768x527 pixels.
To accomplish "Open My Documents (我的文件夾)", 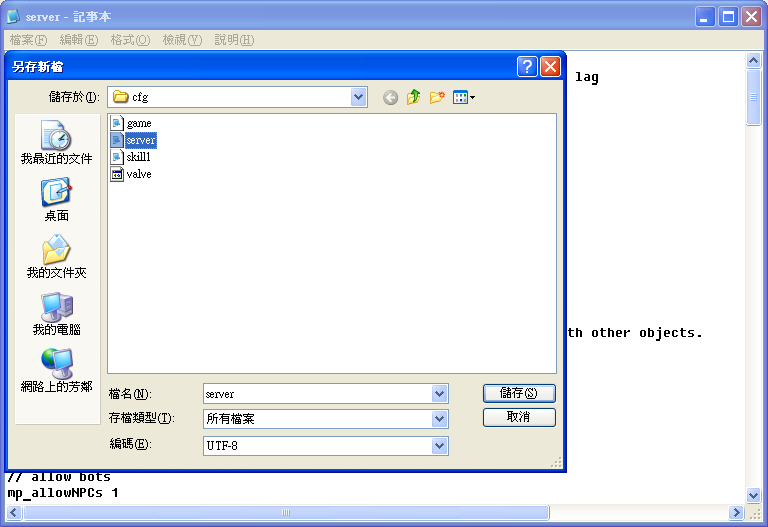I will coord(56,257).
